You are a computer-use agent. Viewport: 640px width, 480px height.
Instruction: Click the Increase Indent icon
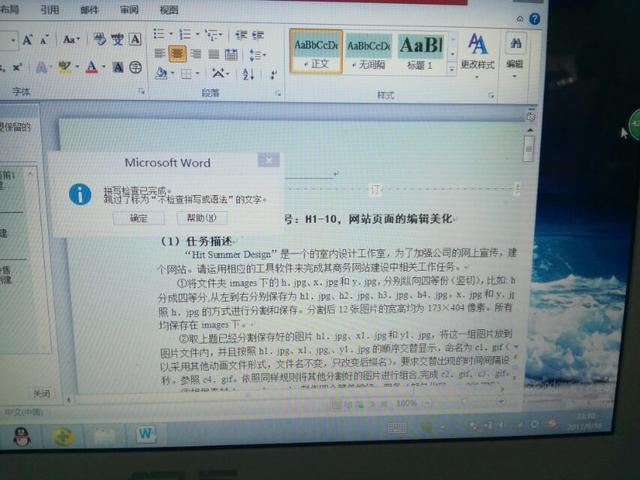258,36
